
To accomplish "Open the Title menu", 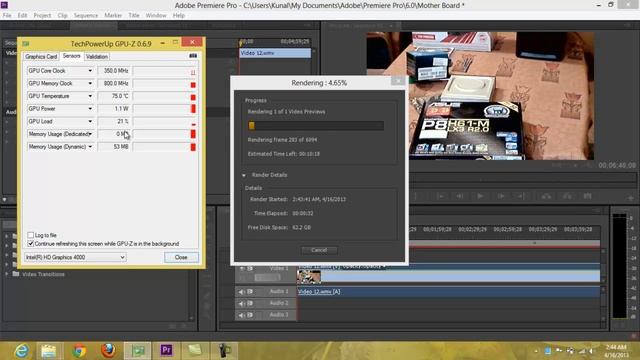I will 134,15.
